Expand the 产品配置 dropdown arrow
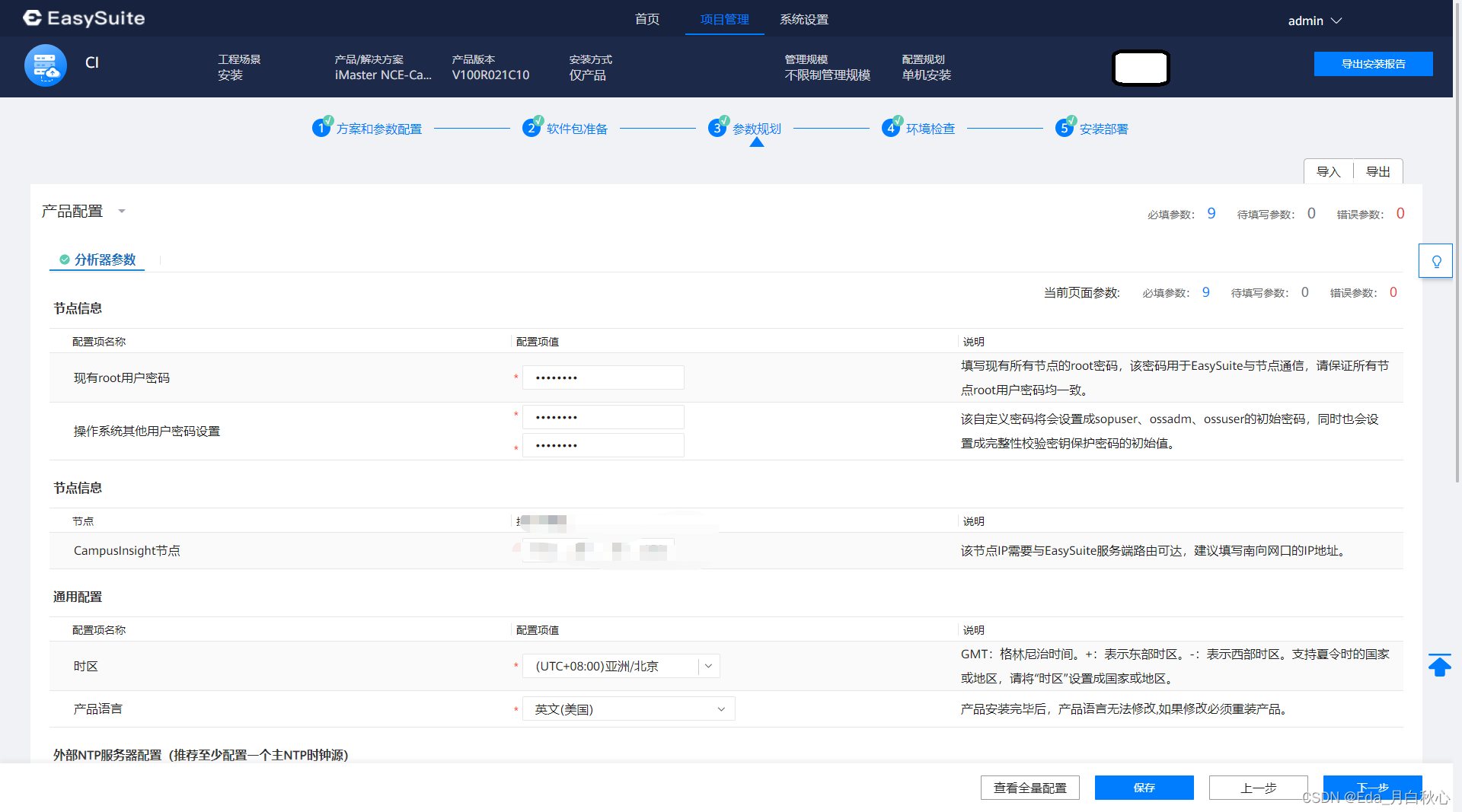Viewport: 1462px width, 812px height. click(x=122, y=212)
